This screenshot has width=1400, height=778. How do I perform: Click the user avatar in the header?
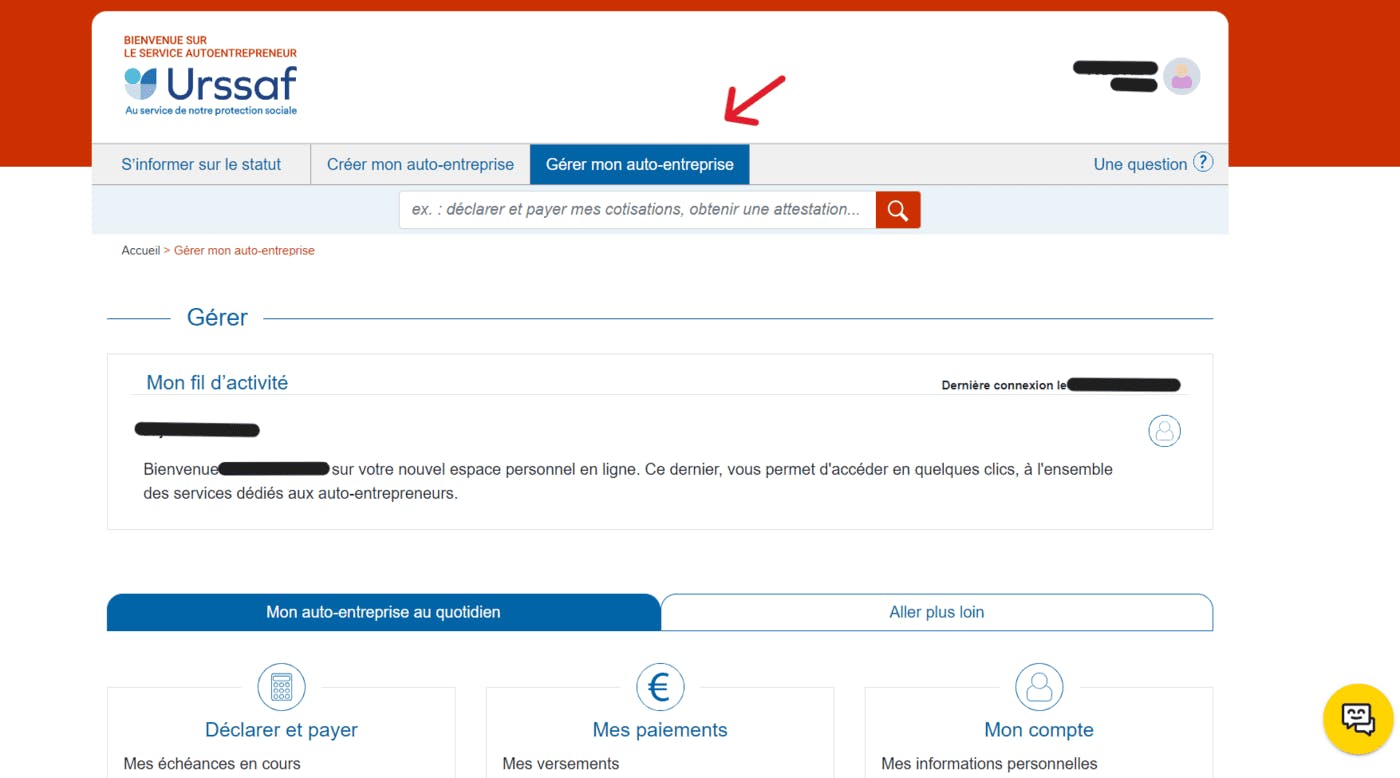(1181, 75)
